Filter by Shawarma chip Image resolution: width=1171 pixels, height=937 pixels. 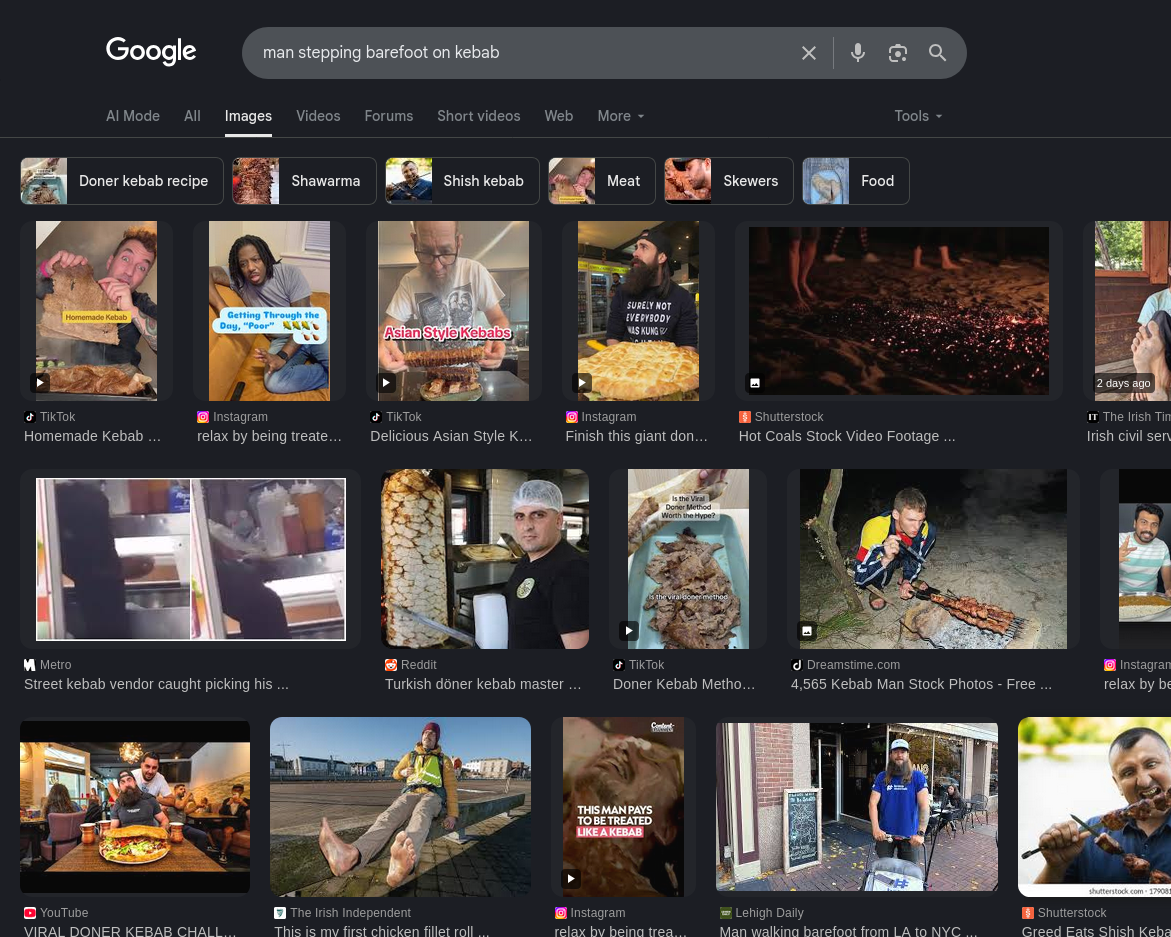[305, 181]
